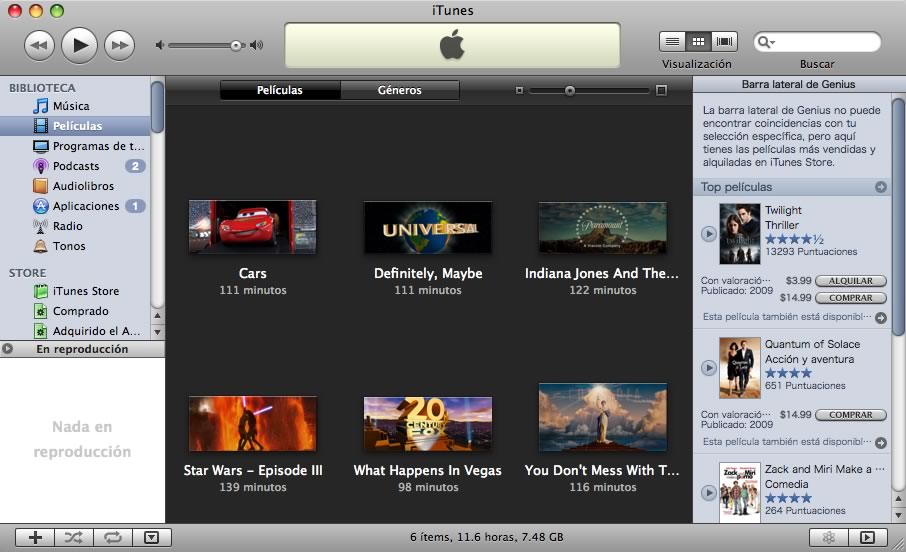906x552 pixels.
Task: Open Podcasts library
Action: pos(75,166)
